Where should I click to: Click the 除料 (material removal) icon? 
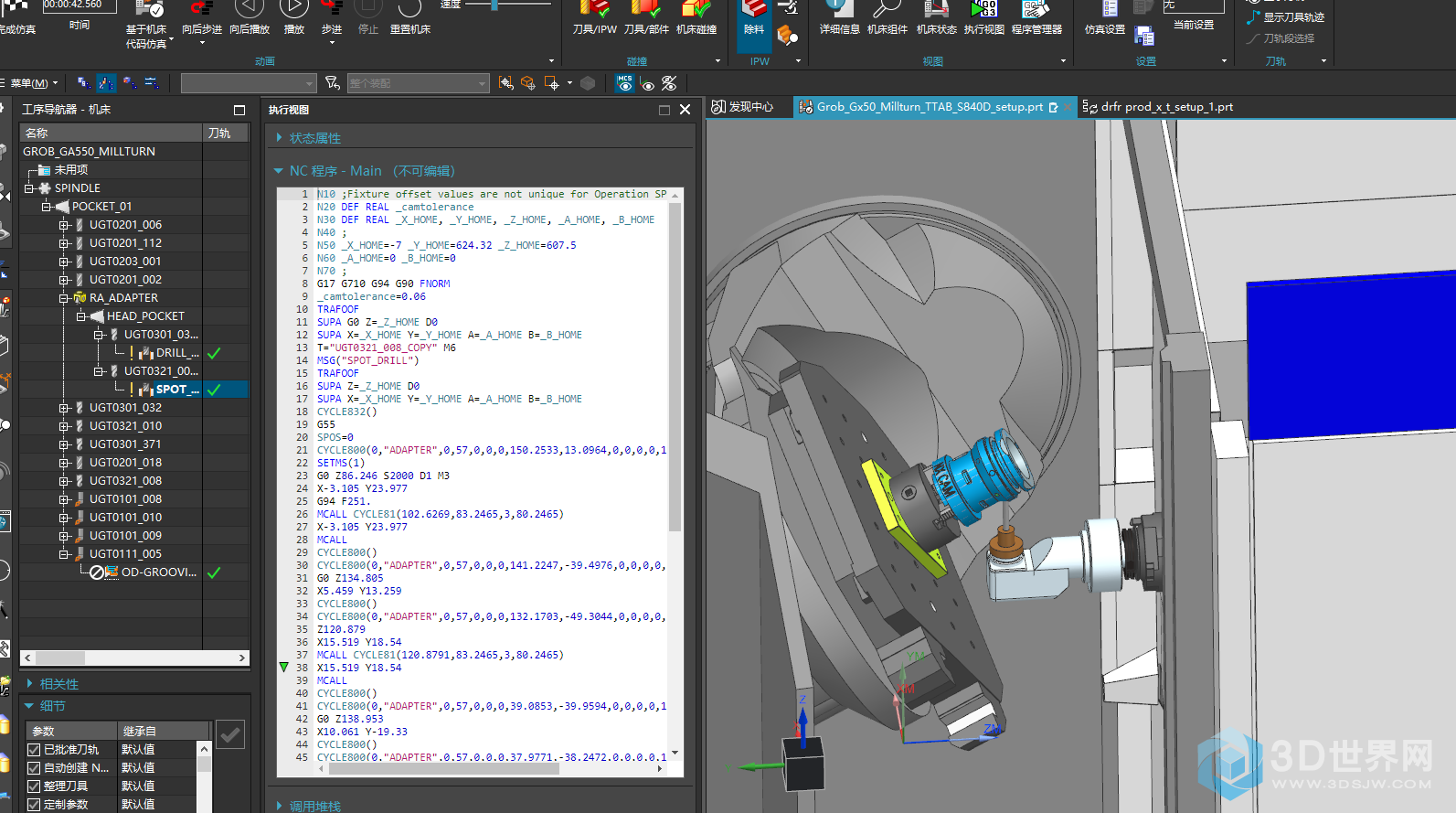click(x=754, y=8)
